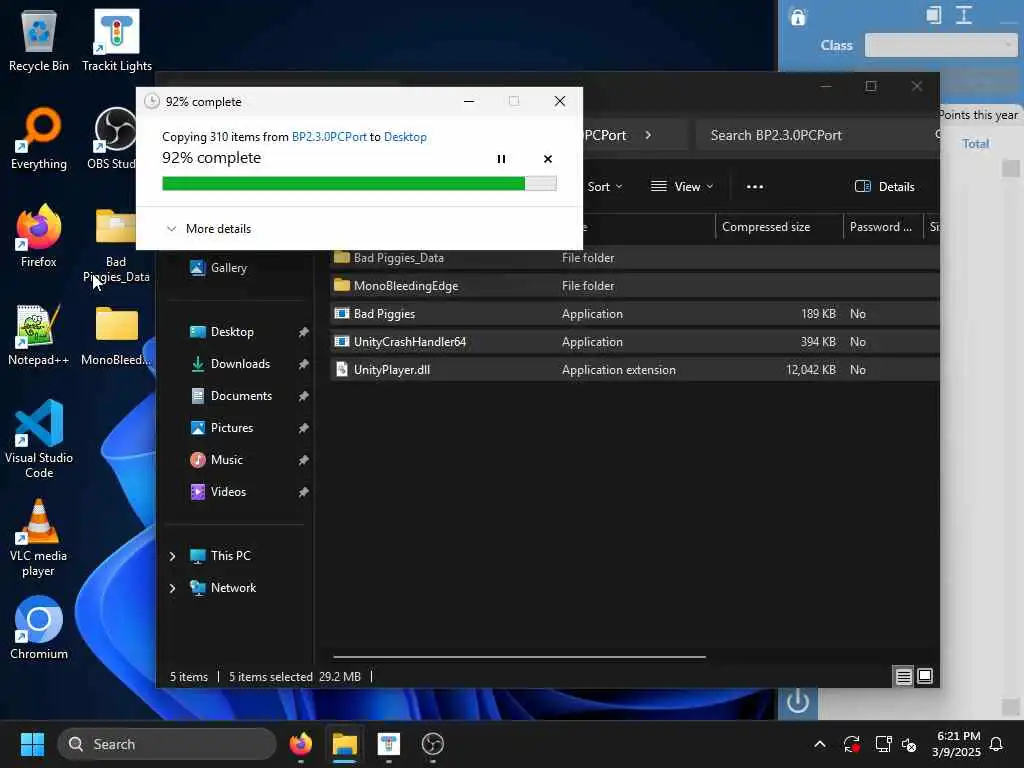Sort by Compressed size column header

pos(778,227)
